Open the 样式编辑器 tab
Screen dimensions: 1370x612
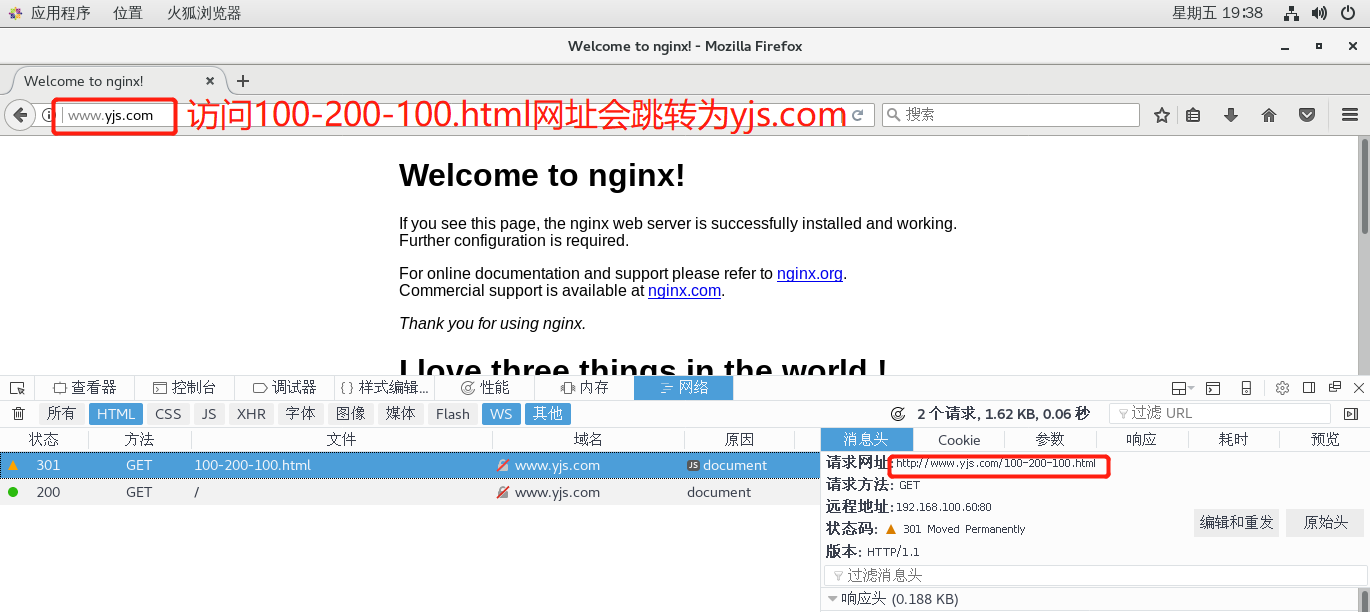point(384,388)
